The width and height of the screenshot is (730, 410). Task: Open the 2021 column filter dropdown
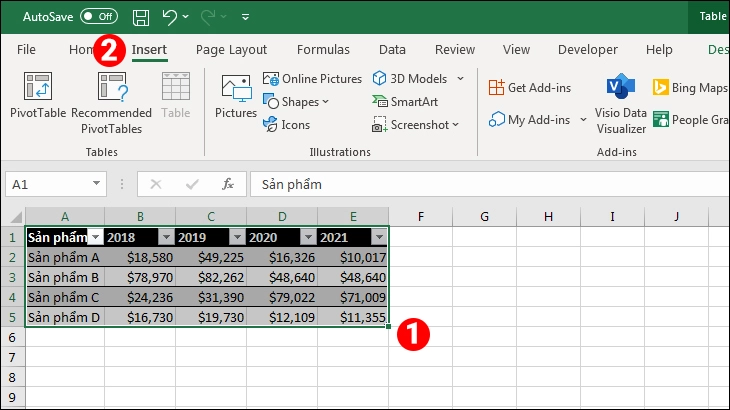(x=379, y=237)
